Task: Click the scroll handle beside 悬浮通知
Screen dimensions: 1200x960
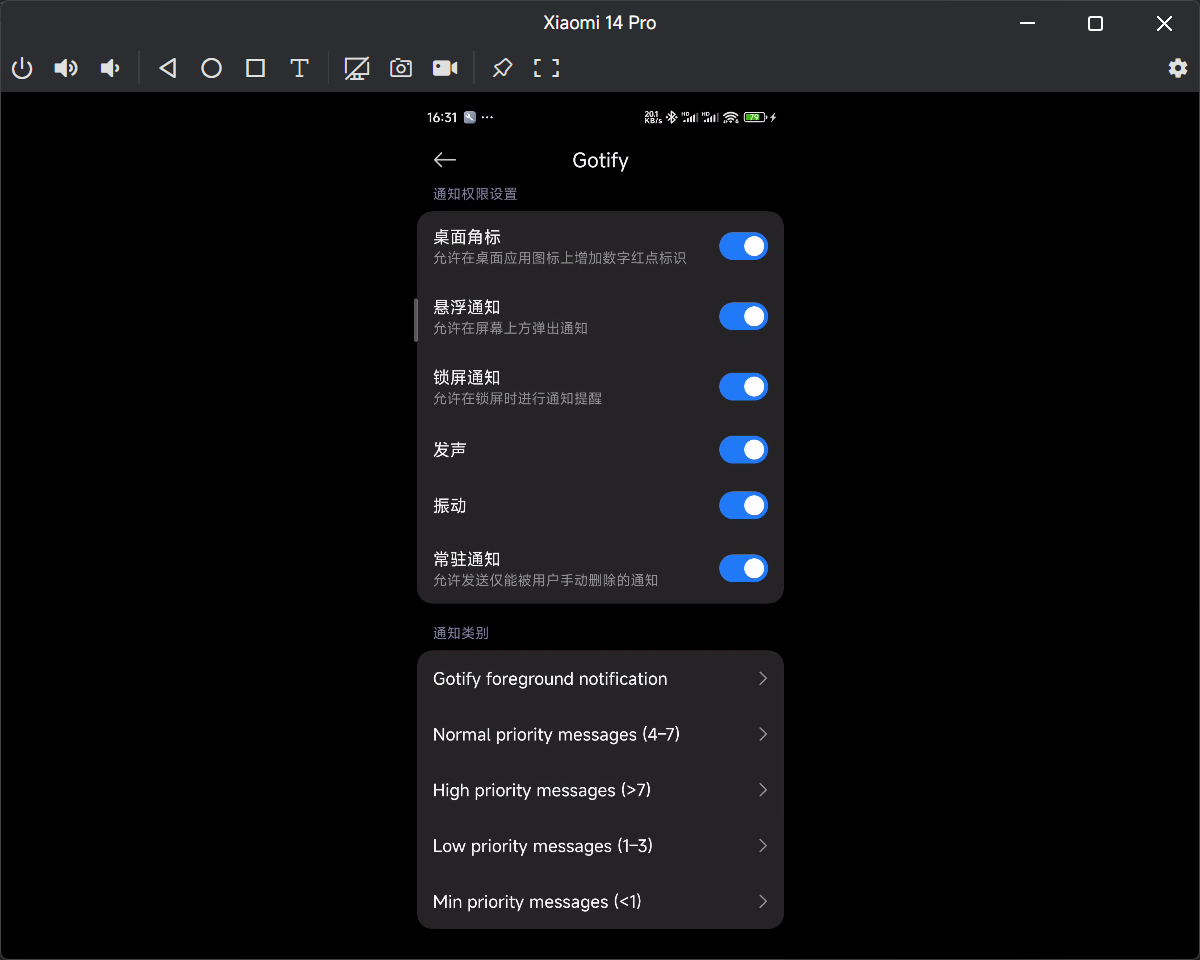Action: pos(416,320)
